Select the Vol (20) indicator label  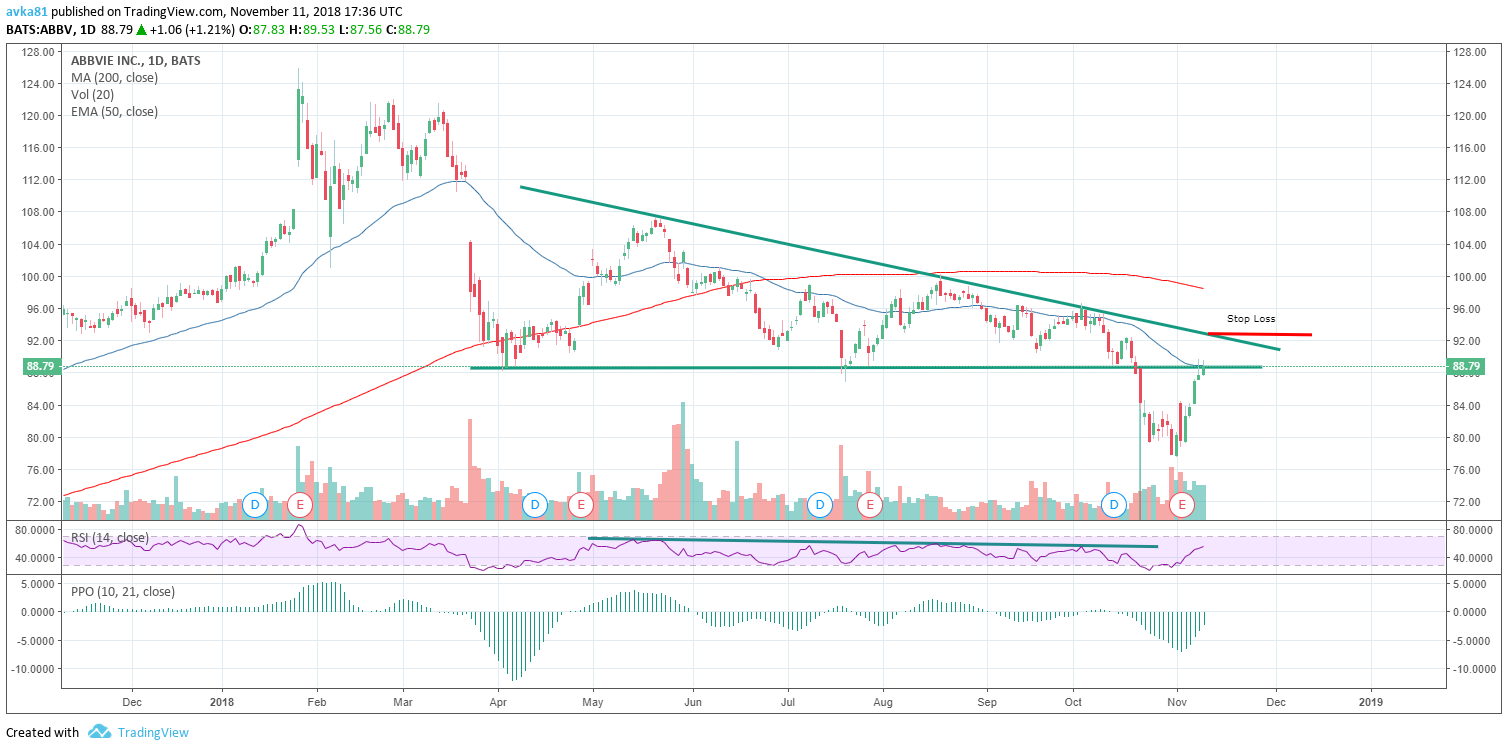coord(93,95)
